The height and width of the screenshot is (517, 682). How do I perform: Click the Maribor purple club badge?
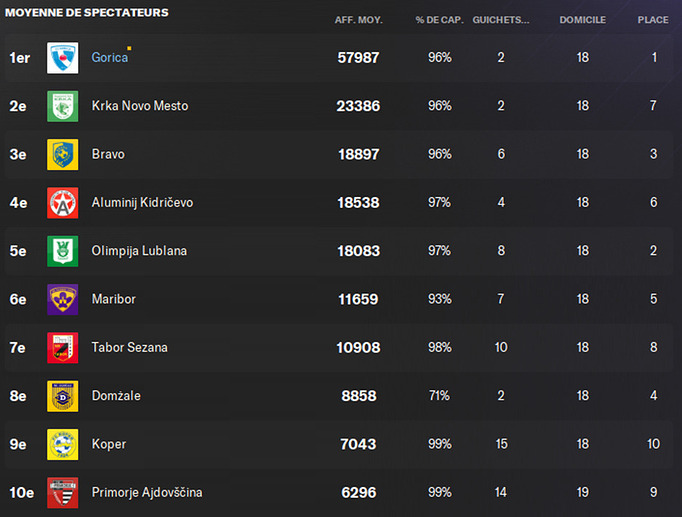click(x=63, y=299)
